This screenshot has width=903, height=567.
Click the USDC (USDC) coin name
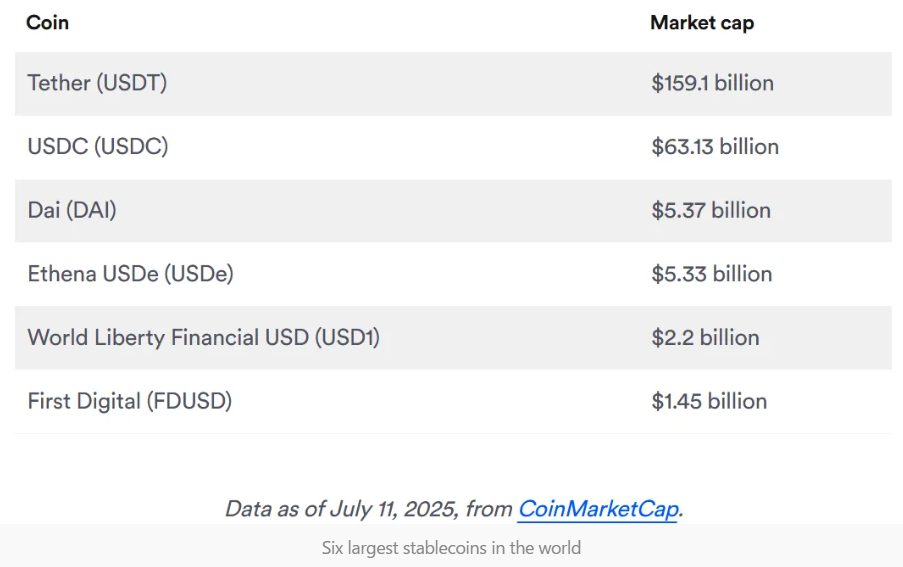point(98,146)
